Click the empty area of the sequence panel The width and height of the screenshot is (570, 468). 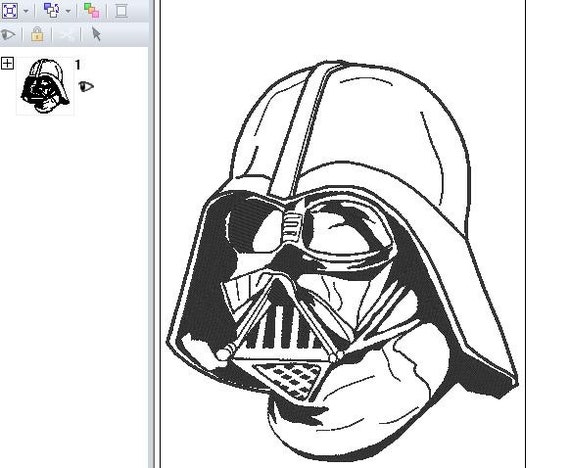[x=74, y=291]
